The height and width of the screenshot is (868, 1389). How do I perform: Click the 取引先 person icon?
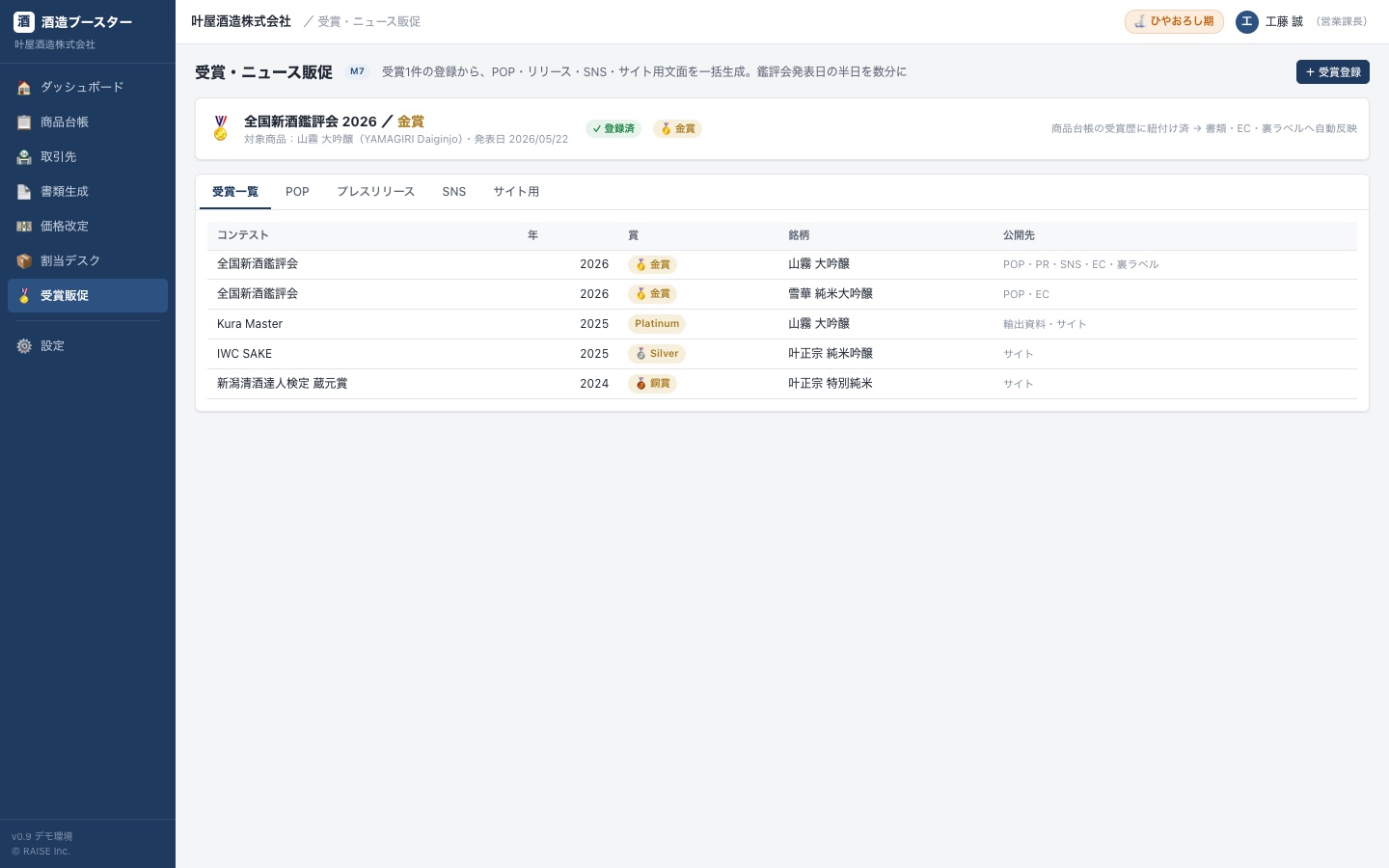click(x=24, y=157)
